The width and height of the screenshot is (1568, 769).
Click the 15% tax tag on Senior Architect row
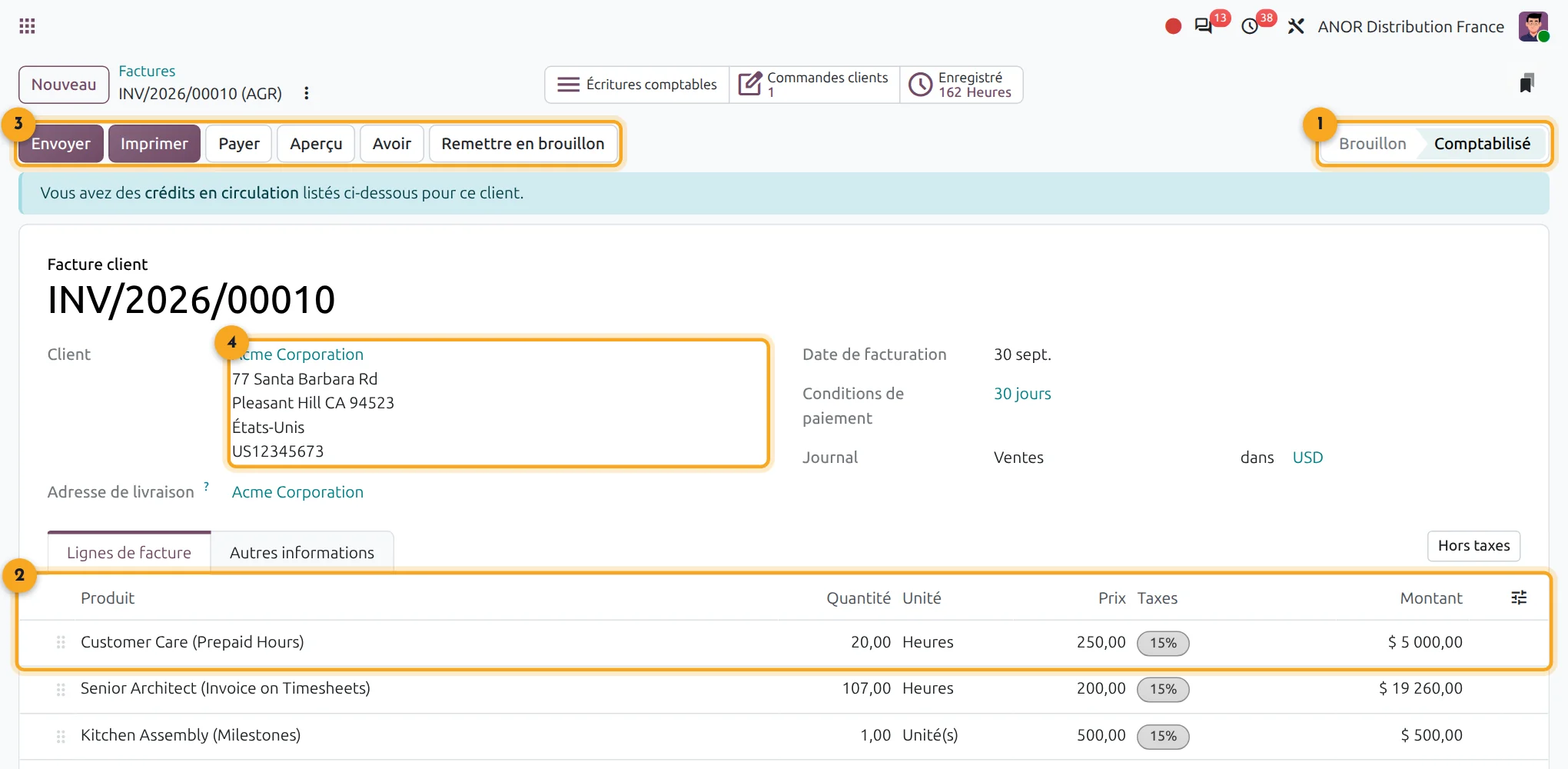pos(1163,689)
